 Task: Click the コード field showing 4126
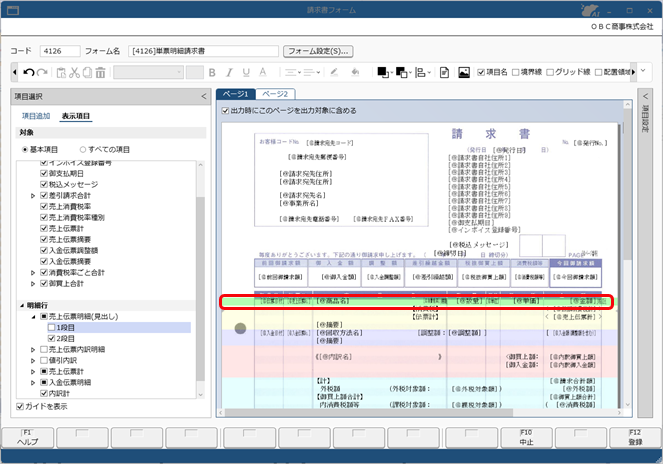click(x=60, y=51)
